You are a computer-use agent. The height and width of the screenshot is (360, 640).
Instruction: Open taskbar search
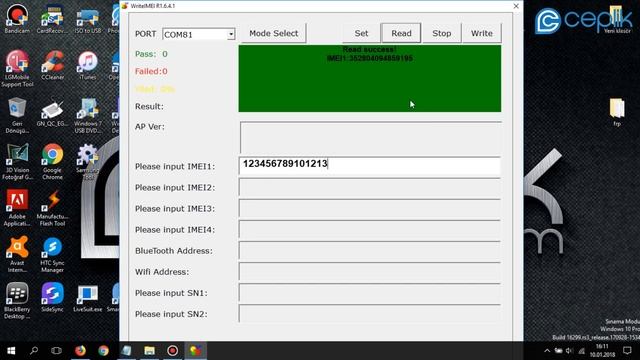[x=34, y=351]
